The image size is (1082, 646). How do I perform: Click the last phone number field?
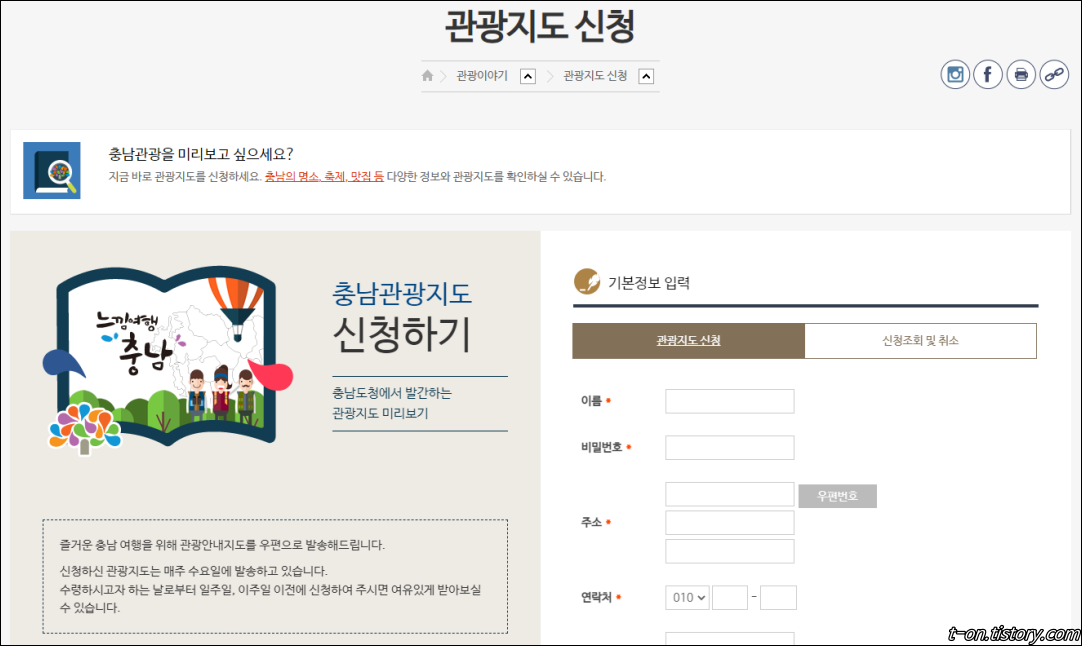click(x=778, y=598)
